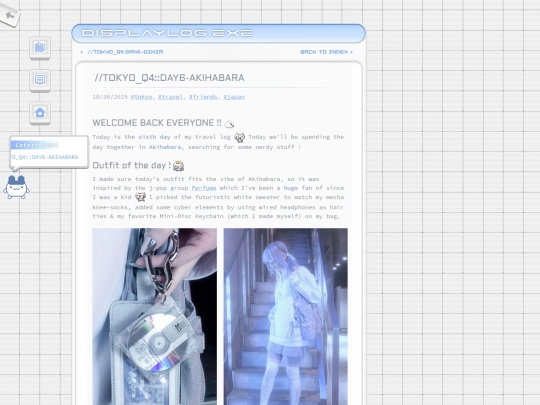
Task: Click the DISPLAYLOG.EXE title bar
Action: 218,33
